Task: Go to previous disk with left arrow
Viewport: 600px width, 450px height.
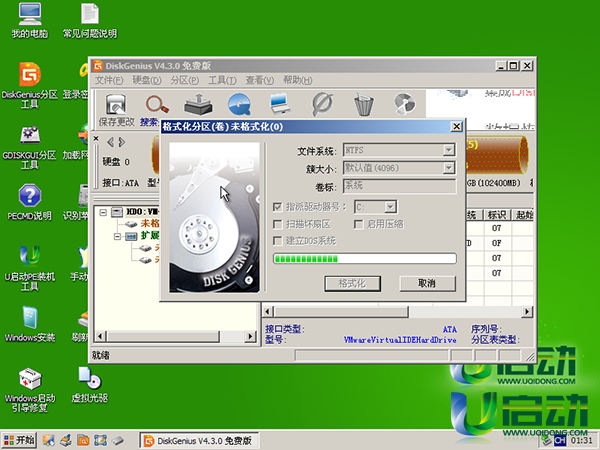Action: pos(110,142)
